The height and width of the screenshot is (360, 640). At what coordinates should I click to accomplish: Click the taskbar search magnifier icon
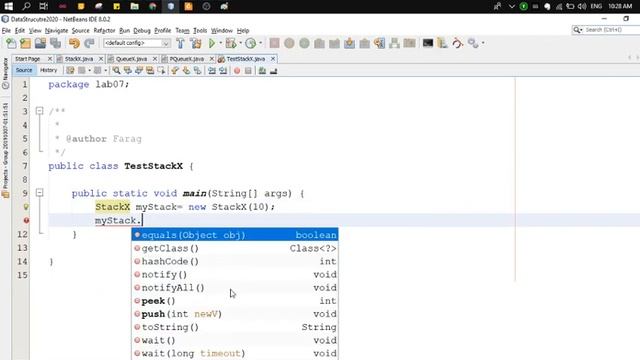tap(26, 6)
